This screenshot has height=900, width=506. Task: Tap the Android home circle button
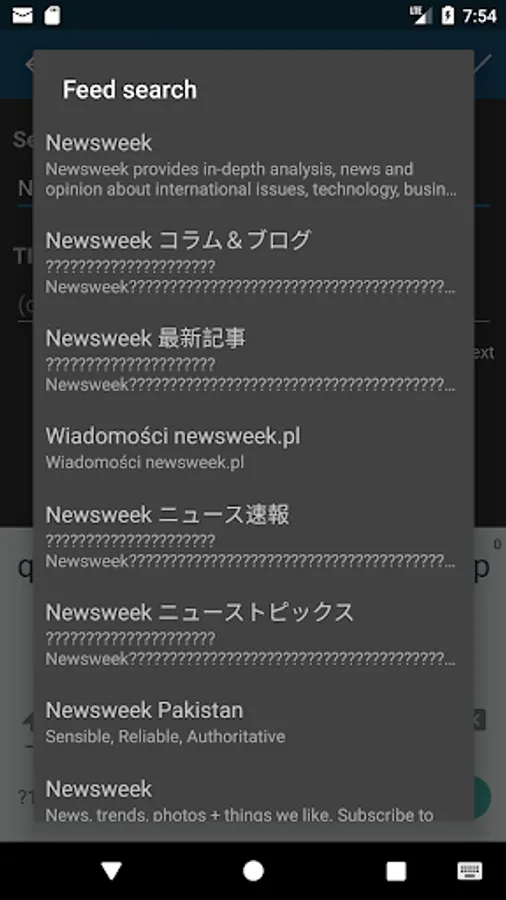253,871
